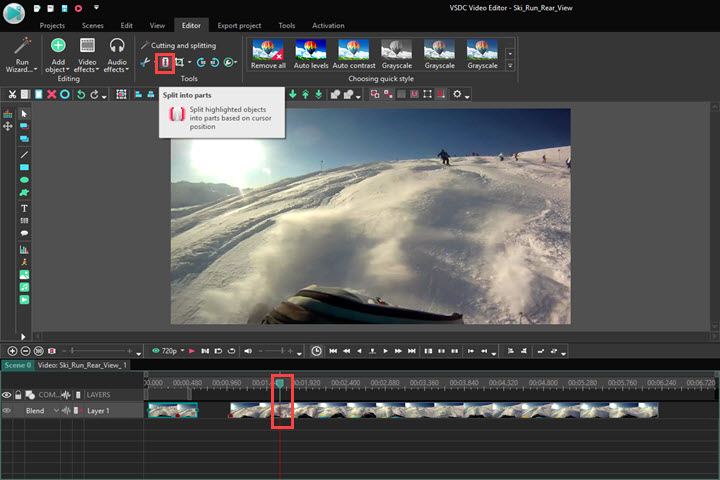Open the Run Wizard tool
Viewport: 720px width, 480px height.
[22, 54]
